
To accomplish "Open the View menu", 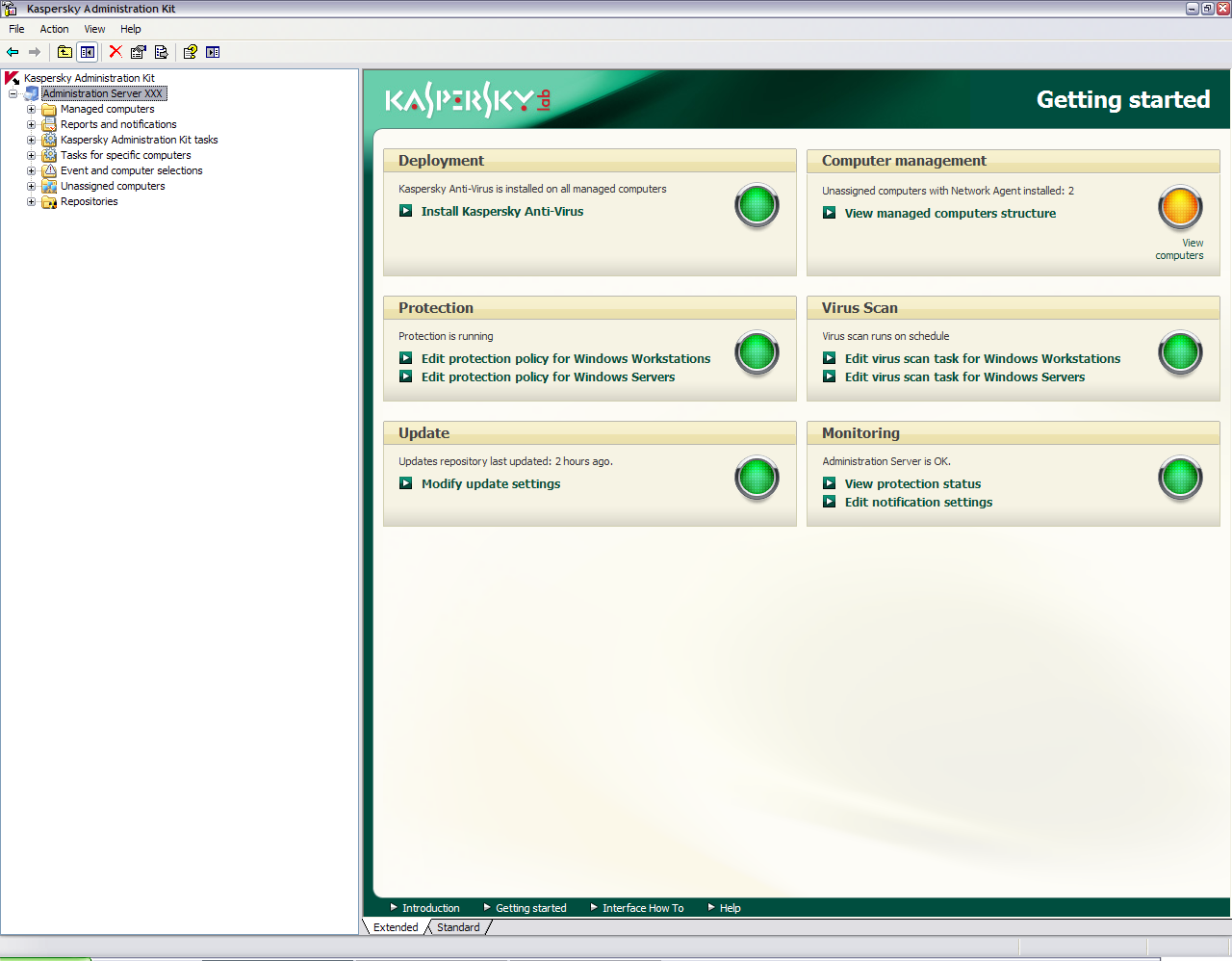I will pos(94,29).
